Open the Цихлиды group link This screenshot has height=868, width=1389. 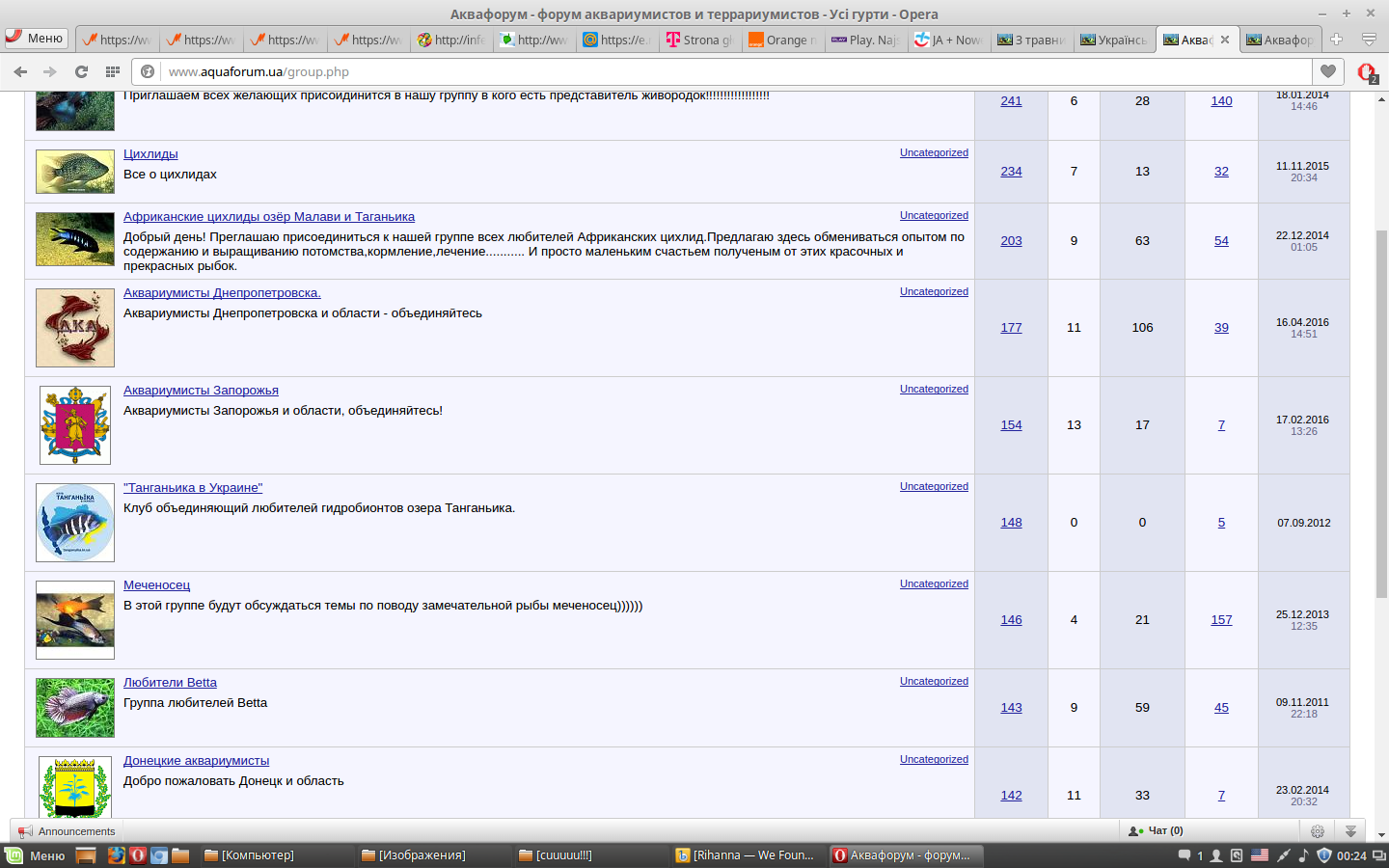[x=150, y=154]
